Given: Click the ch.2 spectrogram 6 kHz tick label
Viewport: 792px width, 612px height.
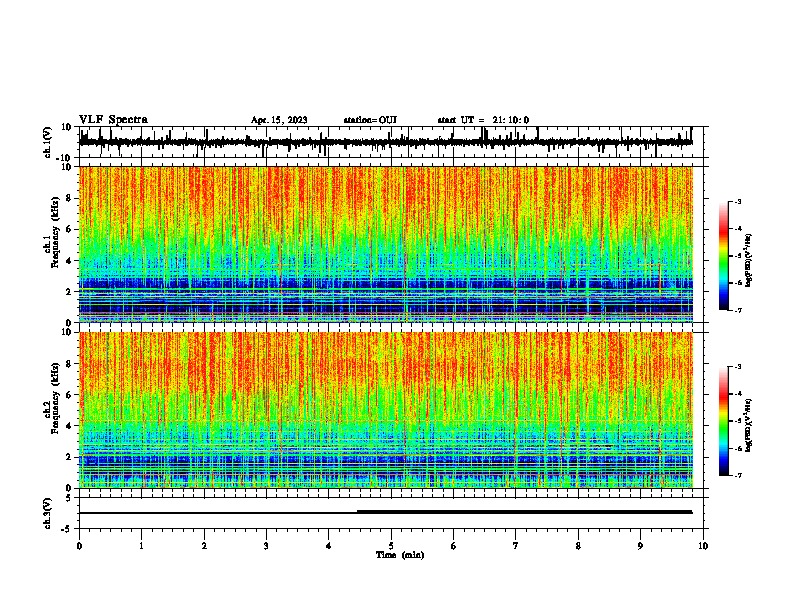Looking at the screenshot, I should point(71,395).
